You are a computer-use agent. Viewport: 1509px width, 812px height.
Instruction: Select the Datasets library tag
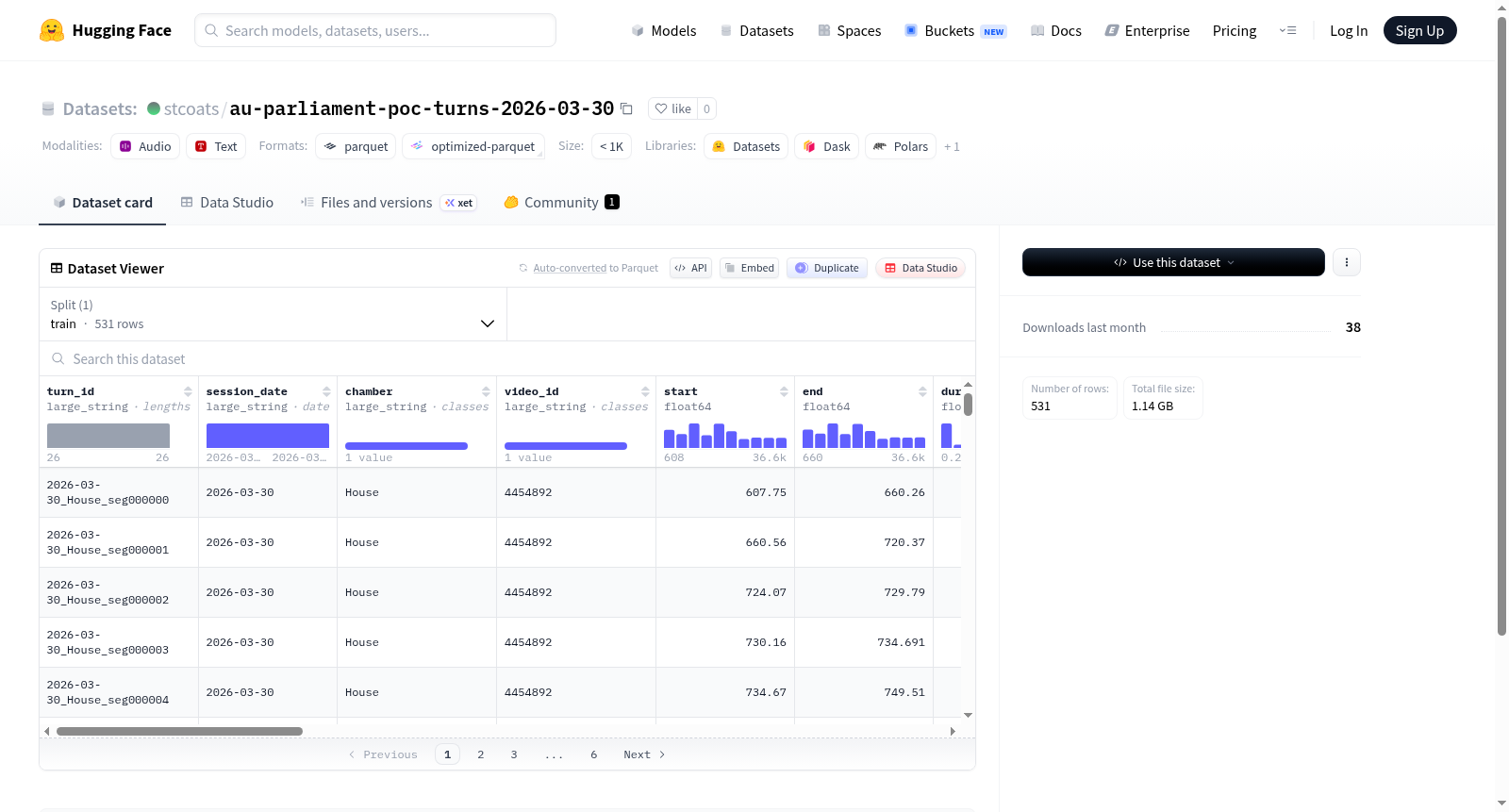tap(746, 146)
